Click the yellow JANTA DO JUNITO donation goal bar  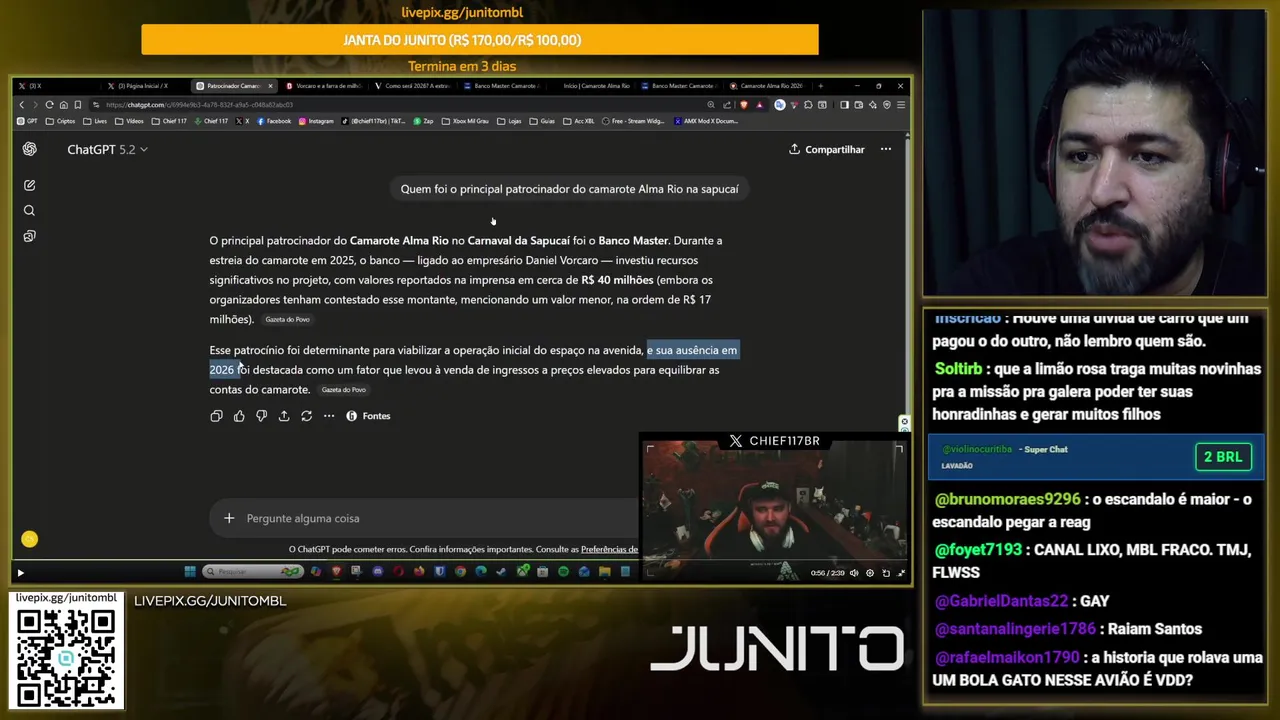(x=480, y=40)
